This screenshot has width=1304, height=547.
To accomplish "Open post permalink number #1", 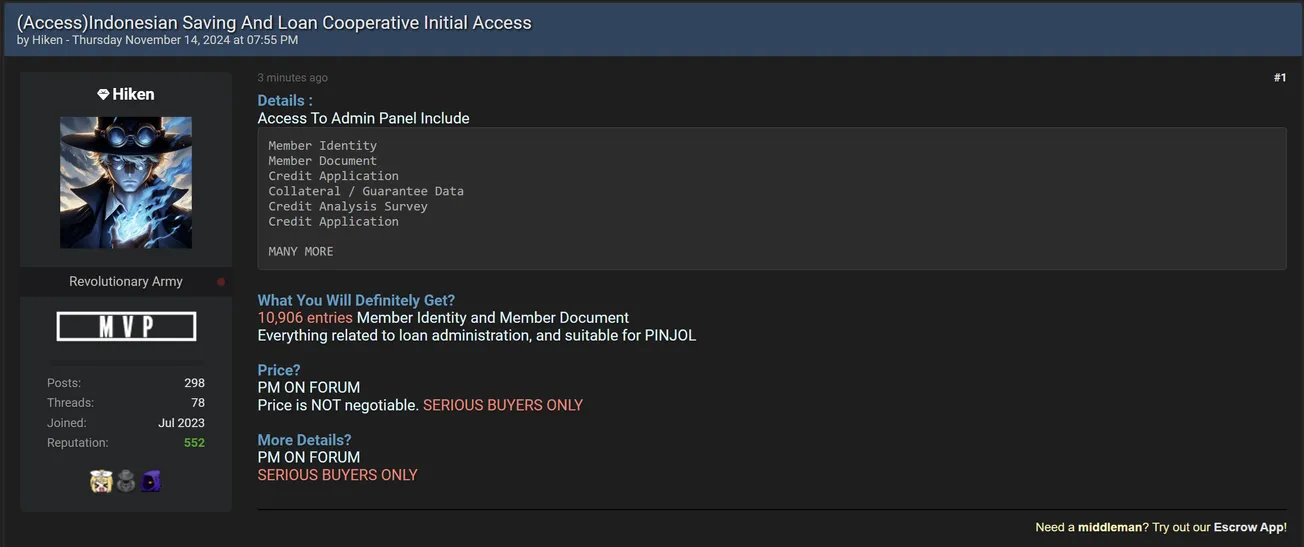I will pyautogui.click(x=1279, y=78).
